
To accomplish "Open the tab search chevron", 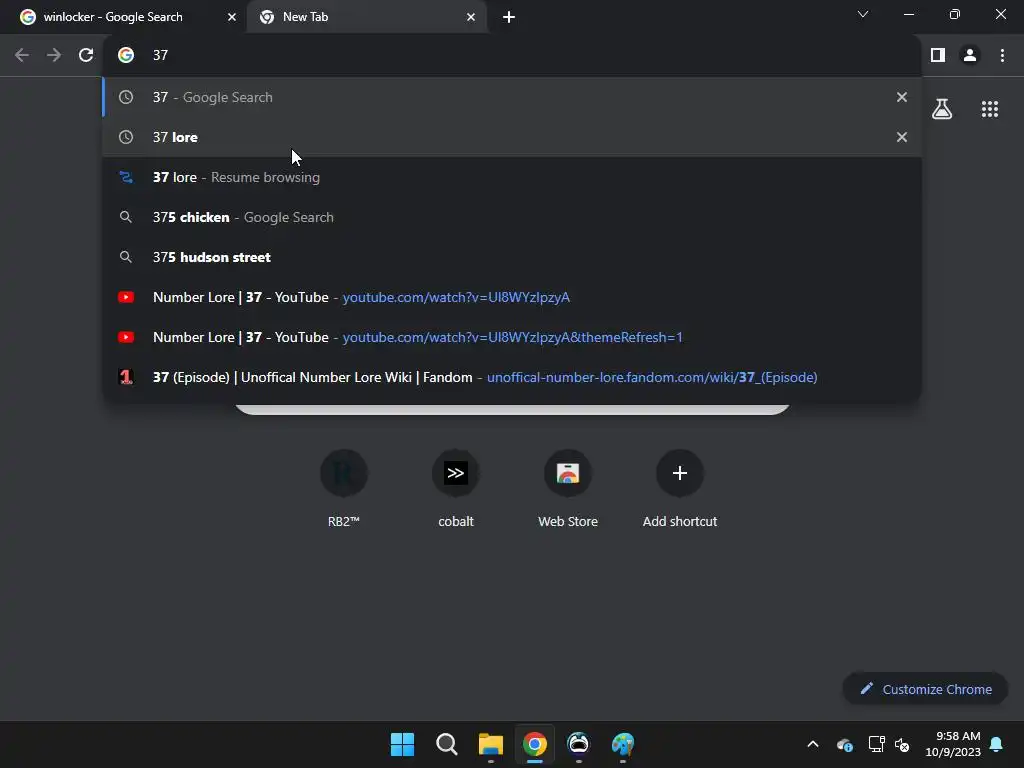I will tap(863, 14).
